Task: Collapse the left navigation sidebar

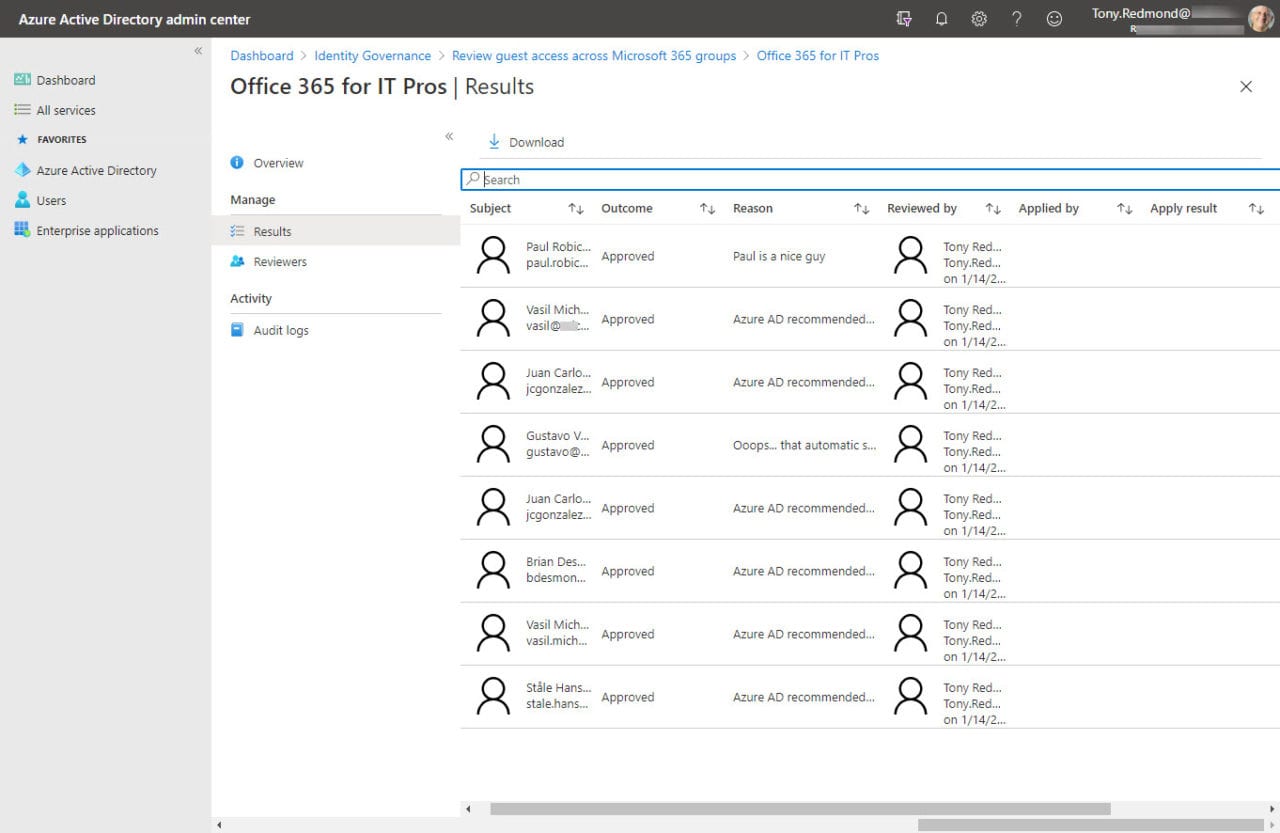Action: click(x=198, y=51)
